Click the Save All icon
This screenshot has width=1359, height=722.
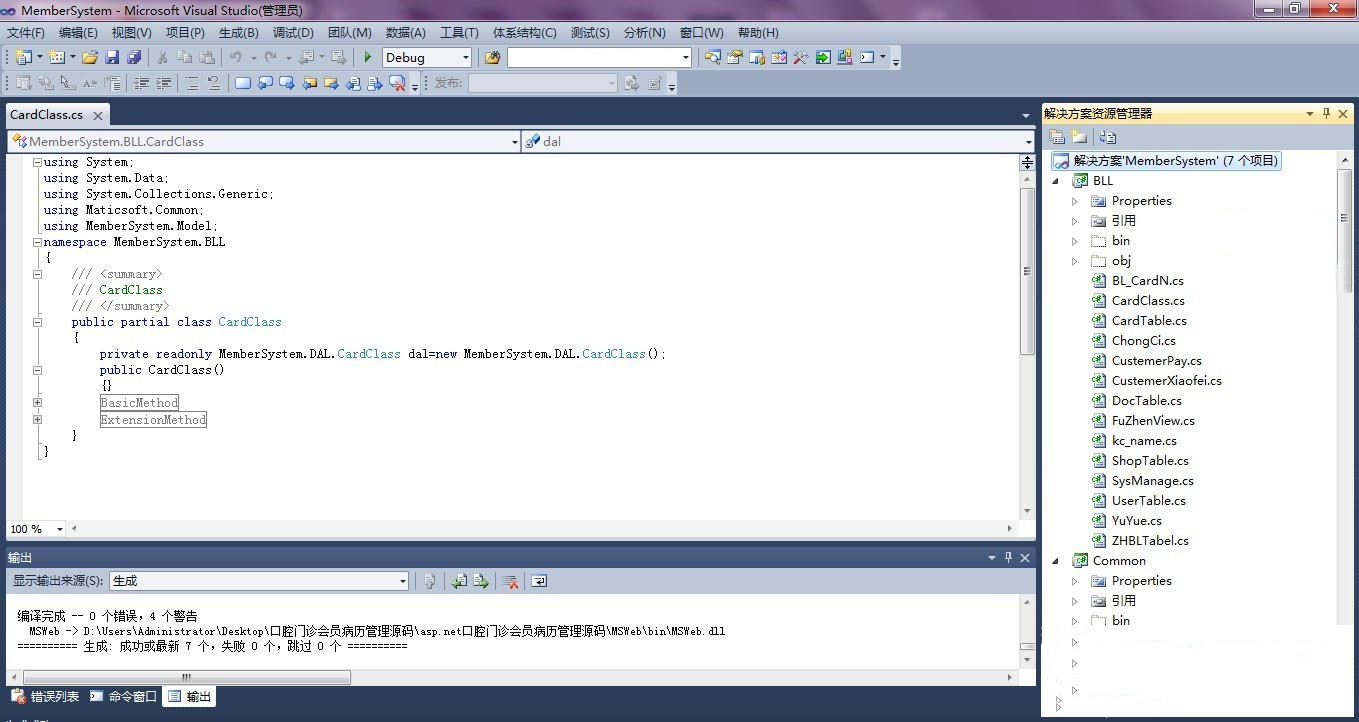[x=134, y=57]
